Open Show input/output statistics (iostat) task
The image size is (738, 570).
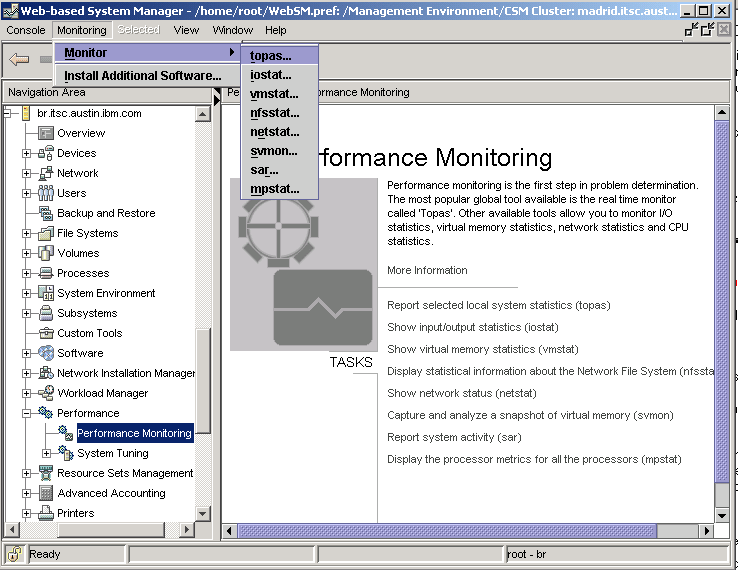[x=473, y=327]
